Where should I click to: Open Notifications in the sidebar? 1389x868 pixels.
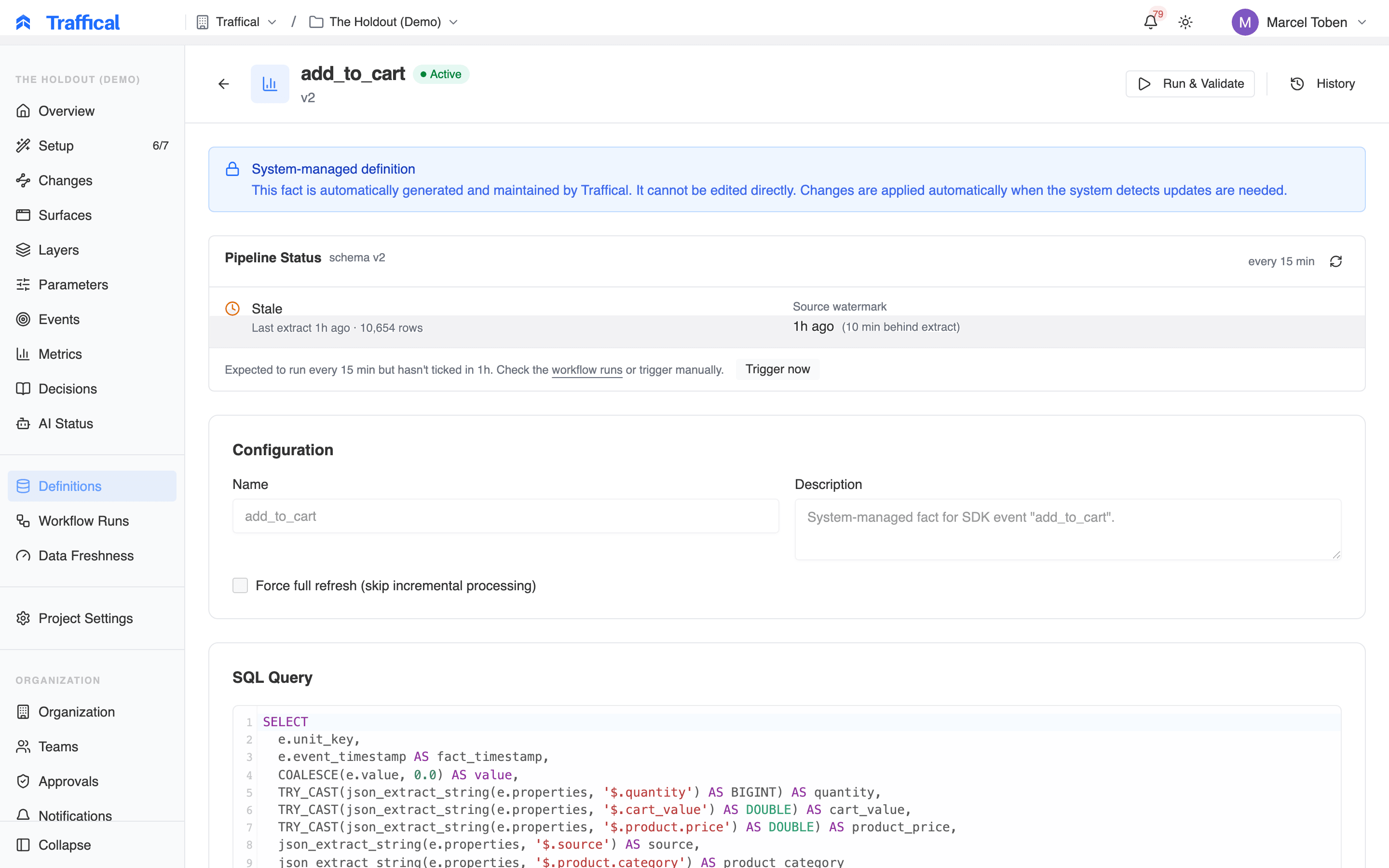click(92, 815)
